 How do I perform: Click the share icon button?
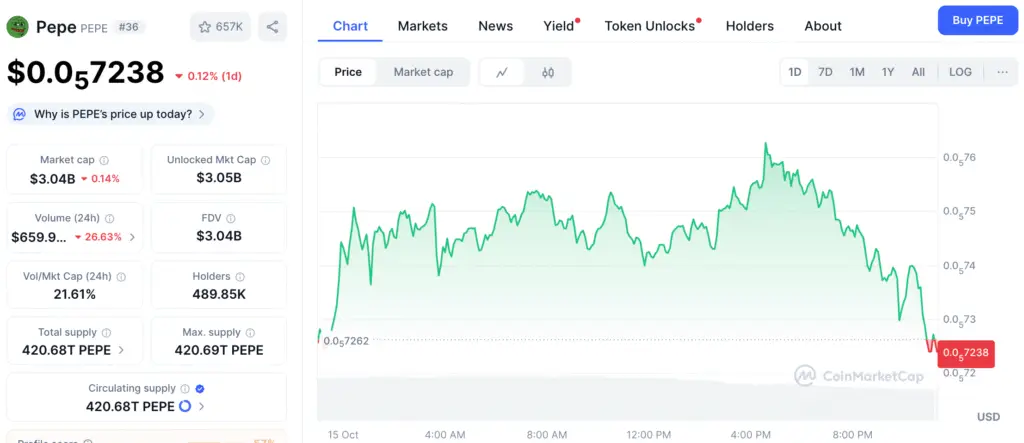tap(272, 27)
